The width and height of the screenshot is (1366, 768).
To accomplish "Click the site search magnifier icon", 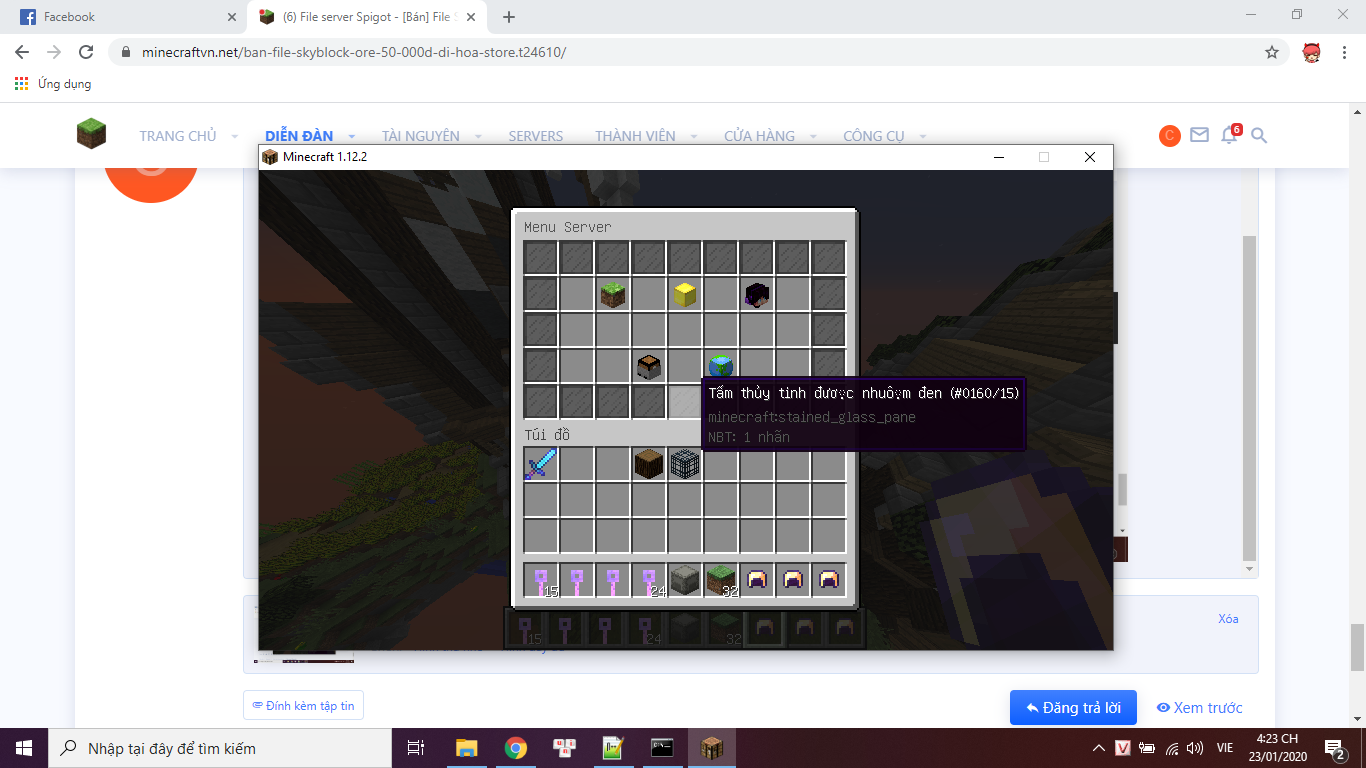I will (1259, 135).
